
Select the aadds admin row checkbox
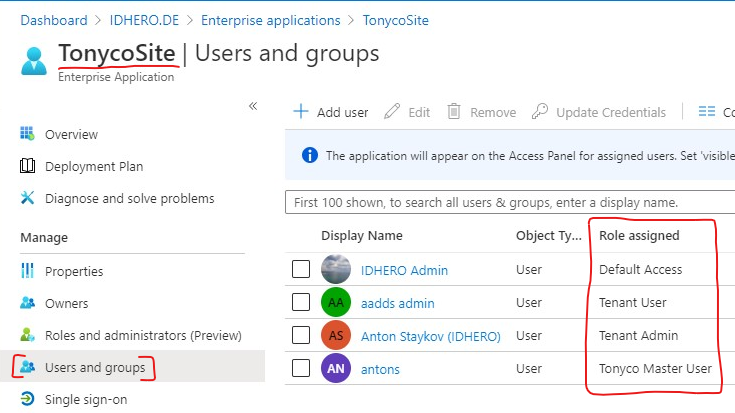[x=301, y=303]
